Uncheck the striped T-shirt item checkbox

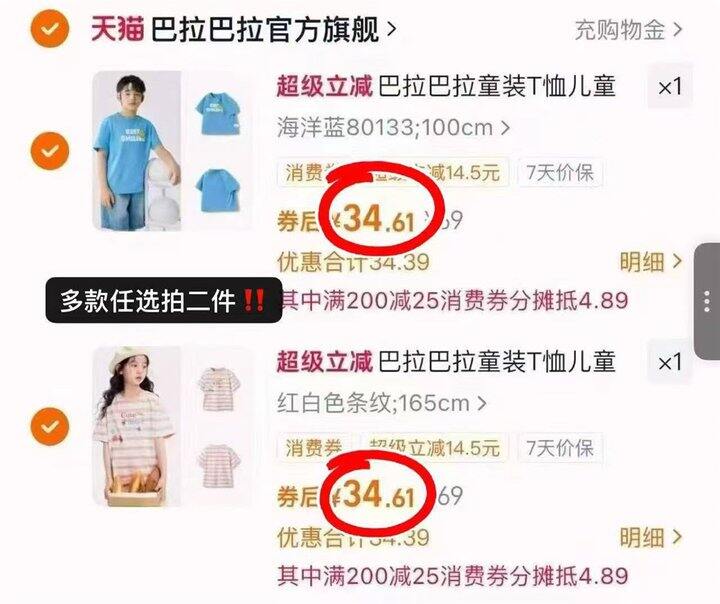click(50, 426)
